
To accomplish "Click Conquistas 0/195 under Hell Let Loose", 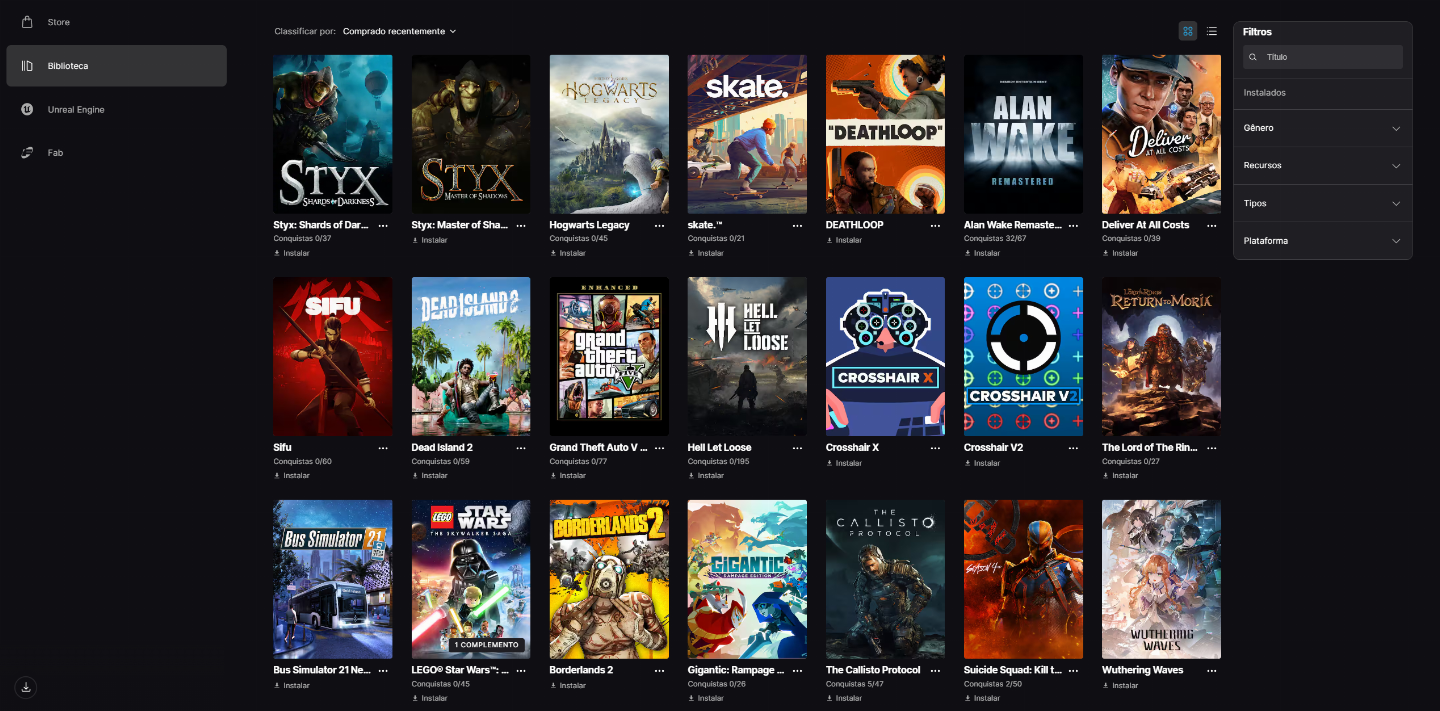I will (x=718, y=462).
